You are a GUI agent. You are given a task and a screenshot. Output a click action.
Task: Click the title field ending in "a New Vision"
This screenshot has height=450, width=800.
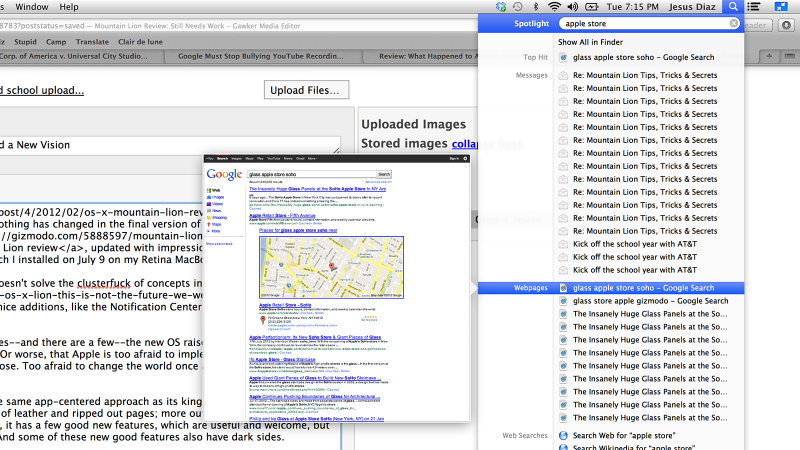pyautogui.click(x=169, y=145)
